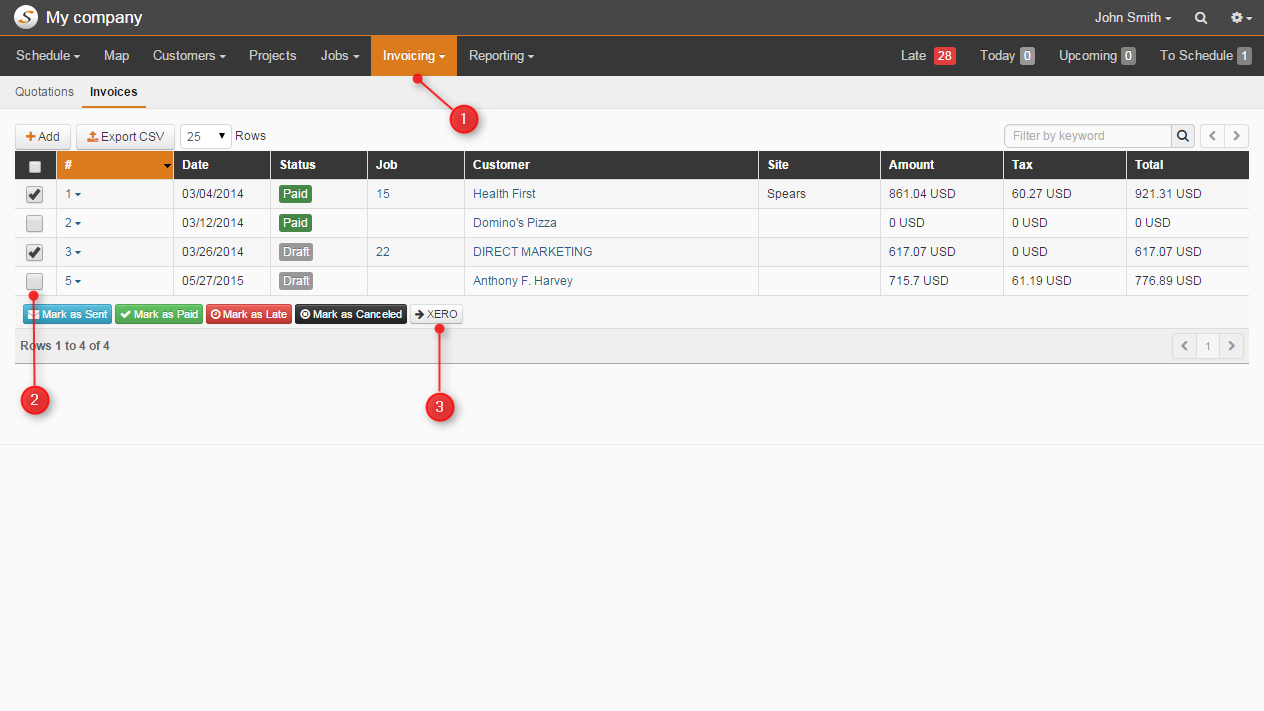Go to next page arrow beside filter

click(1237, 136)
